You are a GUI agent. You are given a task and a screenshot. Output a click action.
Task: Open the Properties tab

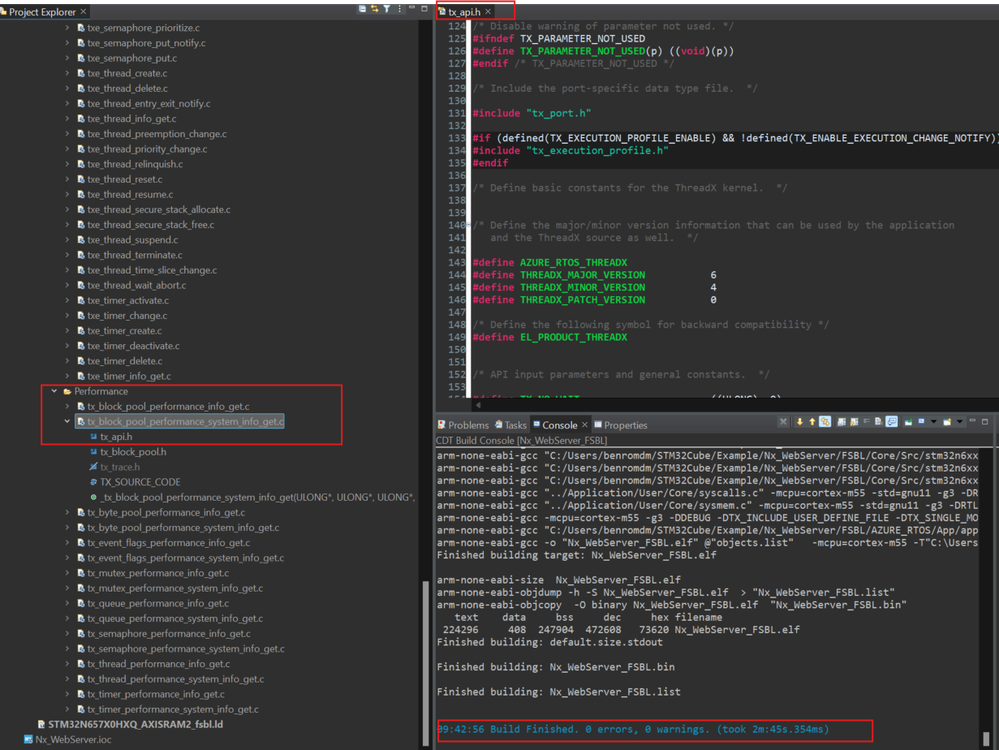click(621, 425)
